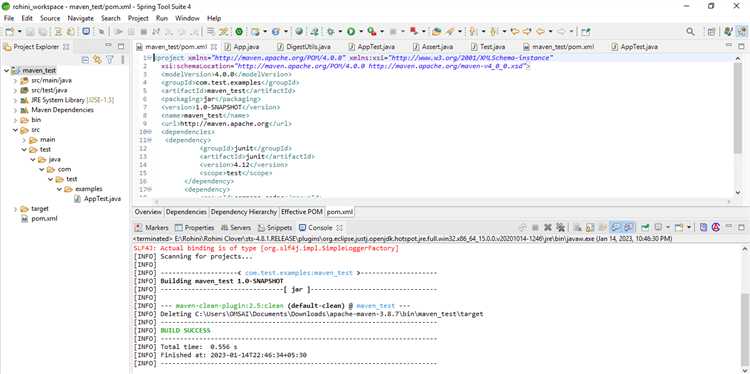
Task: Click BUILD SUCCESS text in Console
Action: (x=185, y=330)
